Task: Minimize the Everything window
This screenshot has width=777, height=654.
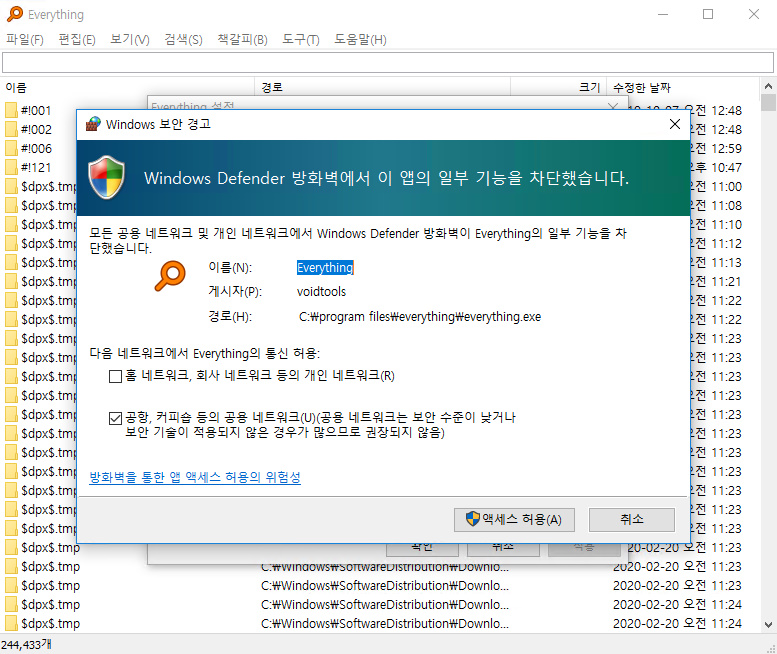Action: (663, 14)
